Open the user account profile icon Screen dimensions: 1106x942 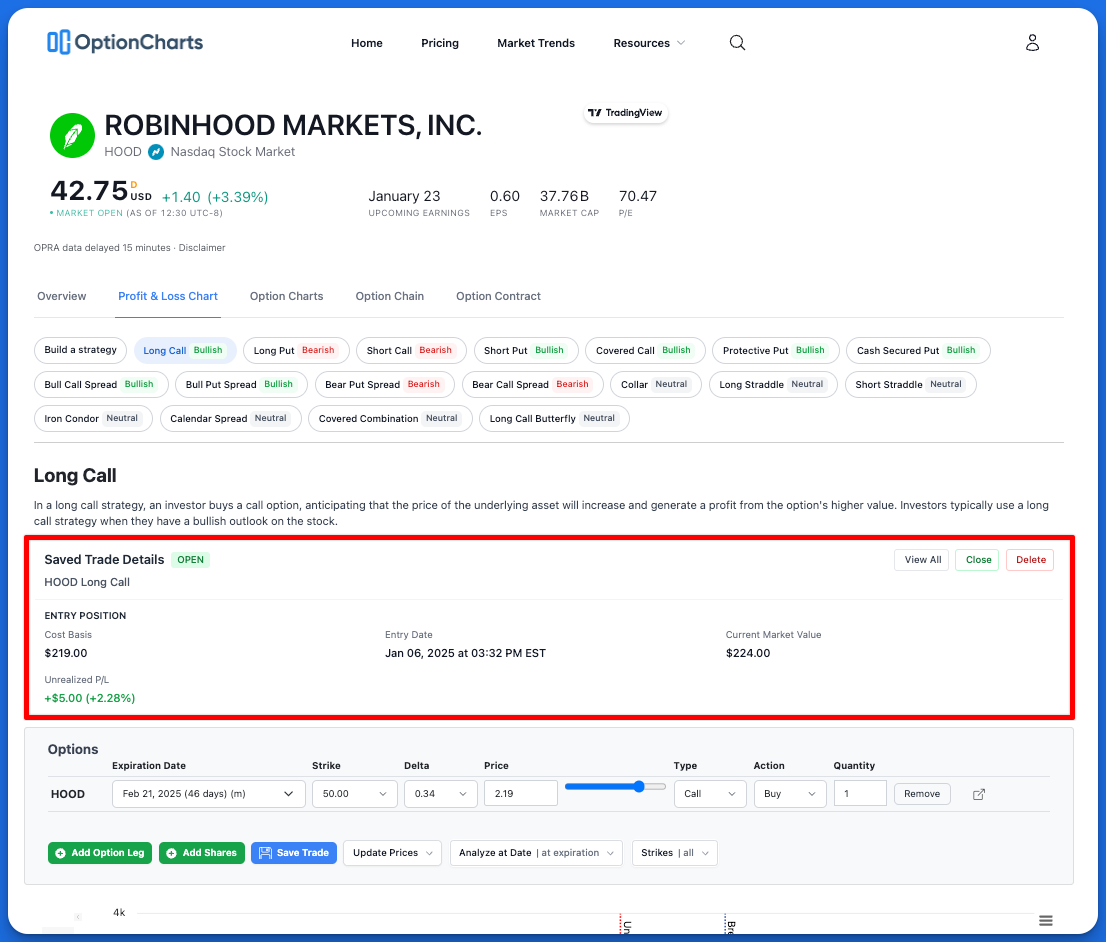[1033, 43]
